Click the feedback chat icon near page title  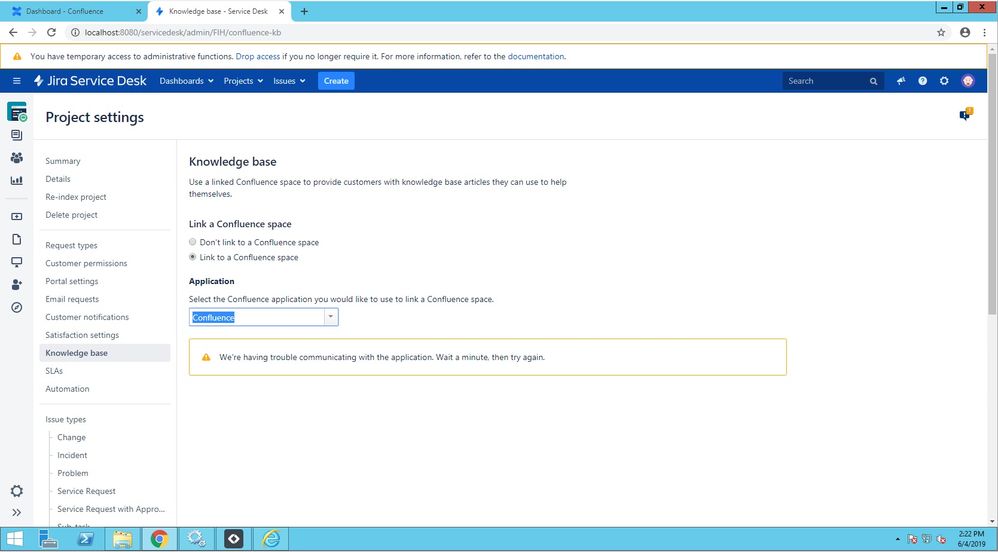tap(966, 115)
